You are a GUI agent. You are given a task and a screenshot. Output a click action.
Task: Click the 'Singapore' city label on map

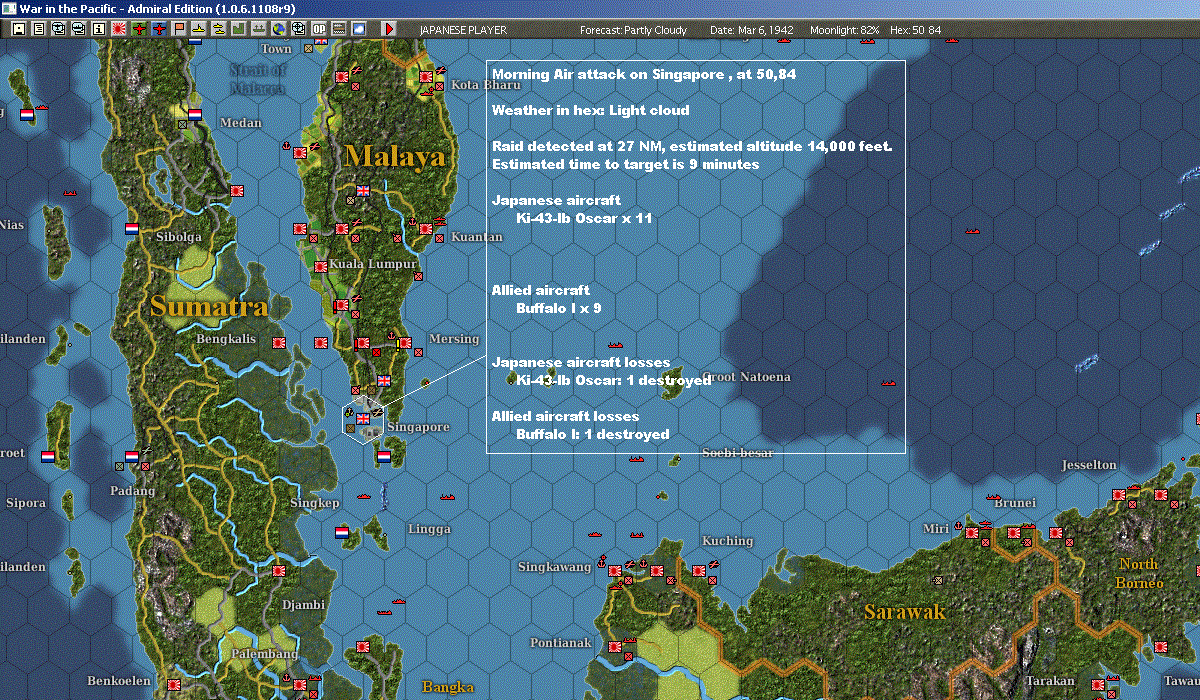418,427
